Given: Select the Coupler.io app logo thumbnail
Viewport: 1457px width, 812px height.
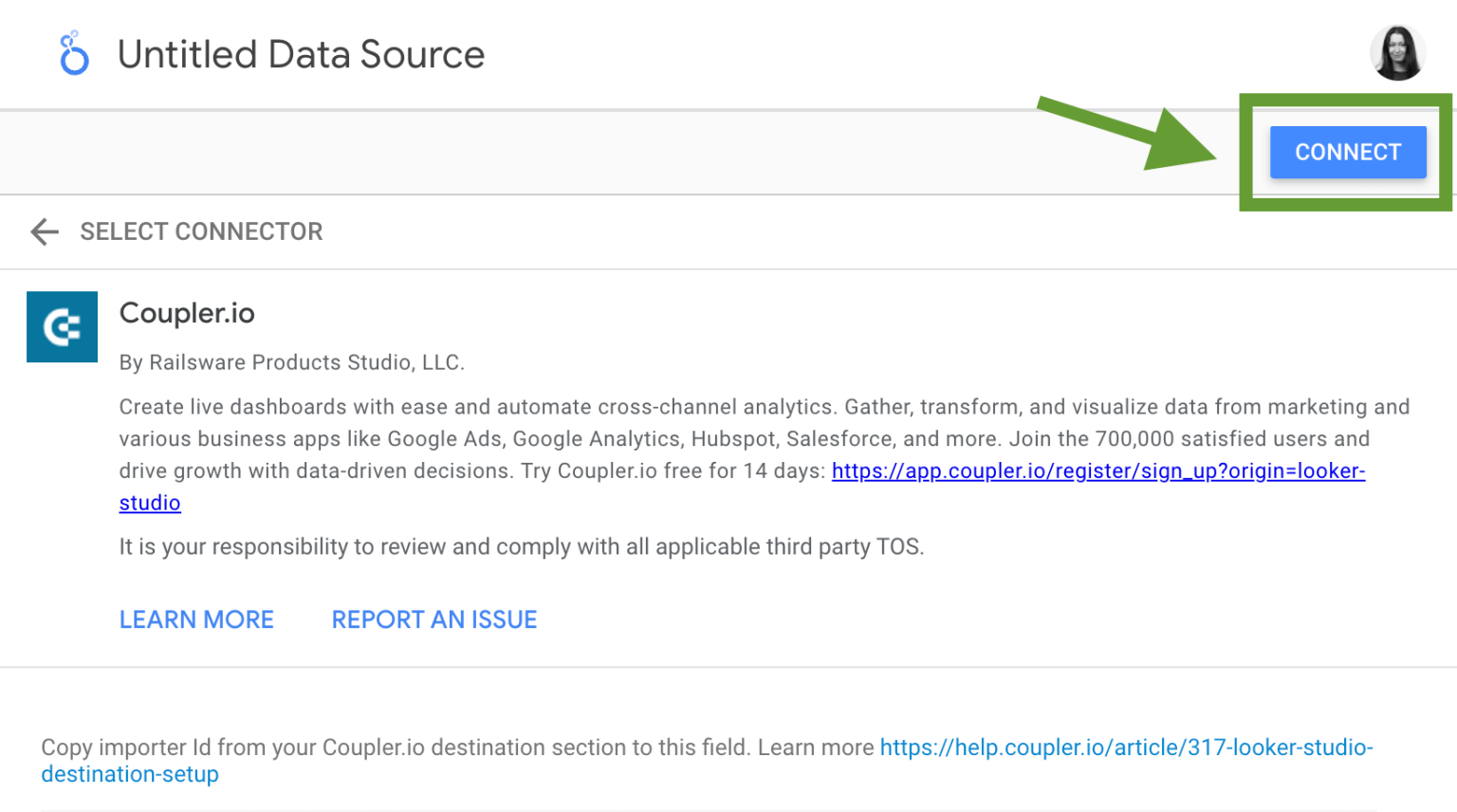Looking at the screenshot, I should click(x=62, y=326).
